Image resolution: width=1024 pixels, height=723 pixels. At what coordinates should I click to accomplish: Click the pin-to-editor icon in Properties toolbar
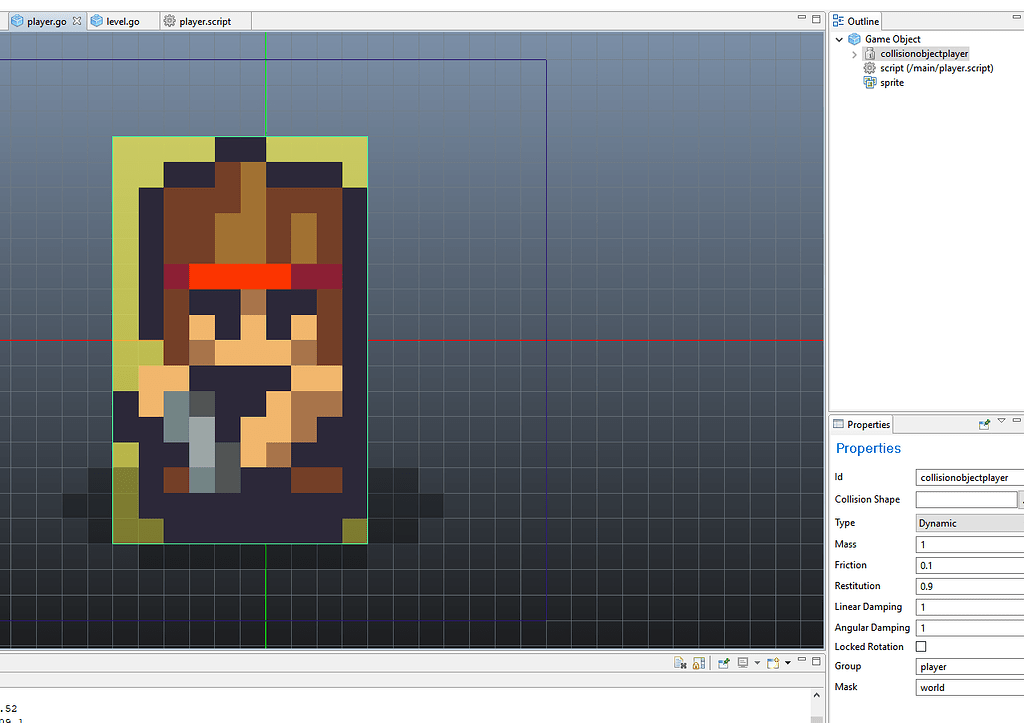[x=985, y=424]
